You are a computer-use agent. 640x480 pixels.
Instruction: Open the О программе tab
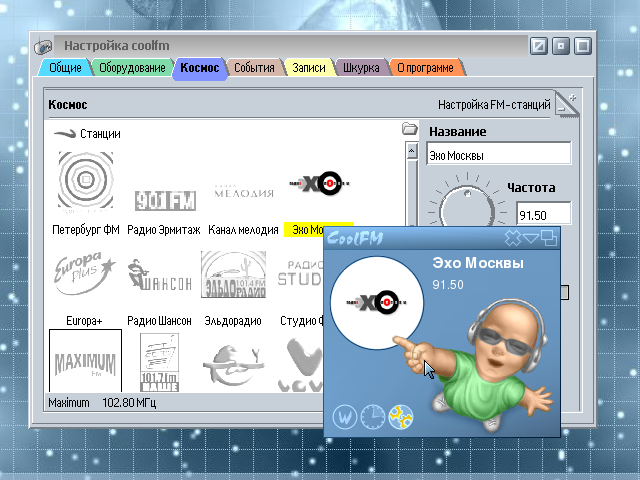(425, 68)
